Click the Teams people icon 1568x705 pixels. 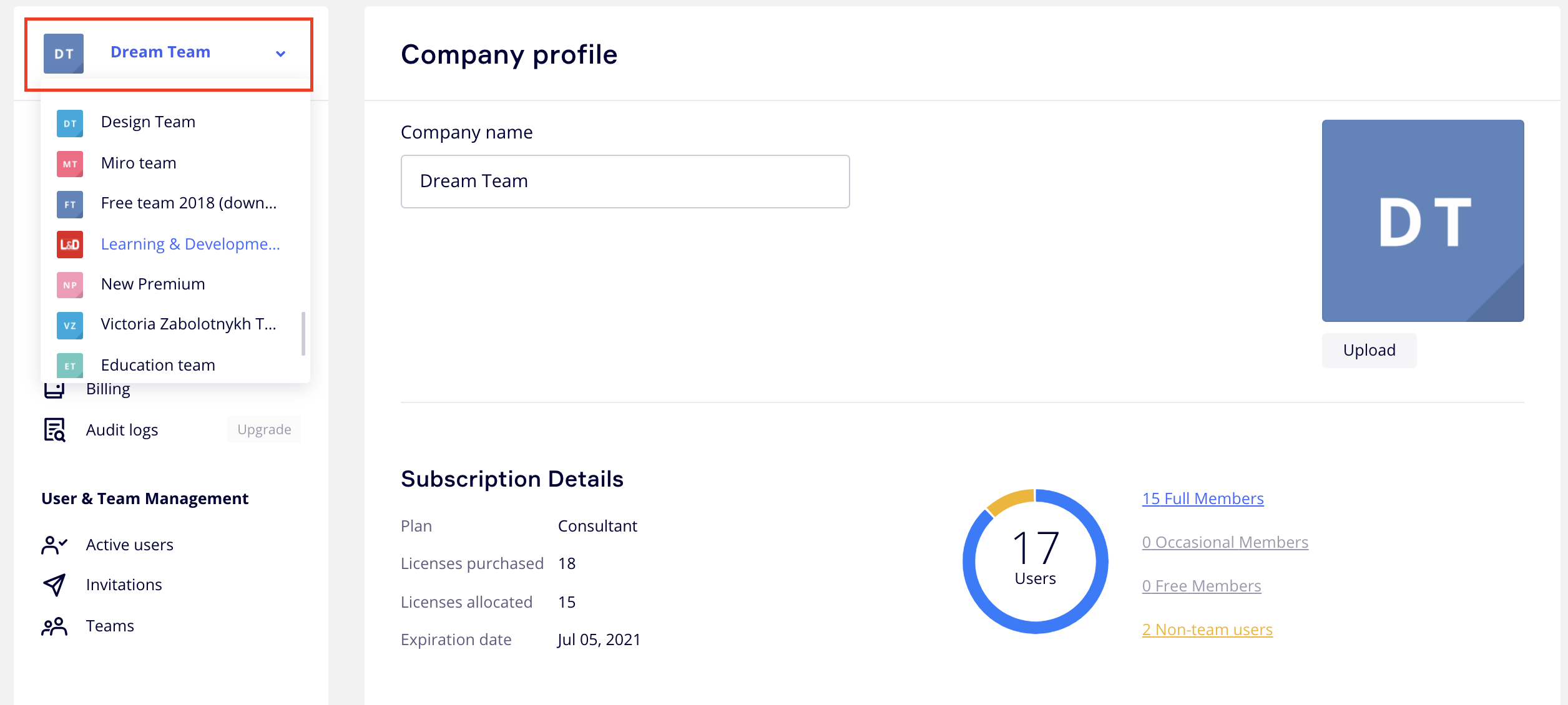click(54, 626)
